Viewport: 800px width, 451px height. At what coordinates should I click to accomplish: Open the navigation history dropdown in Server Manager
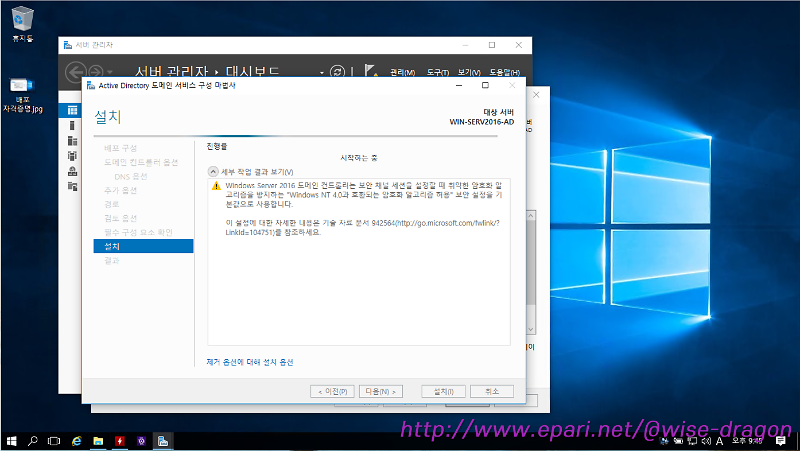(x=110, y=72)
